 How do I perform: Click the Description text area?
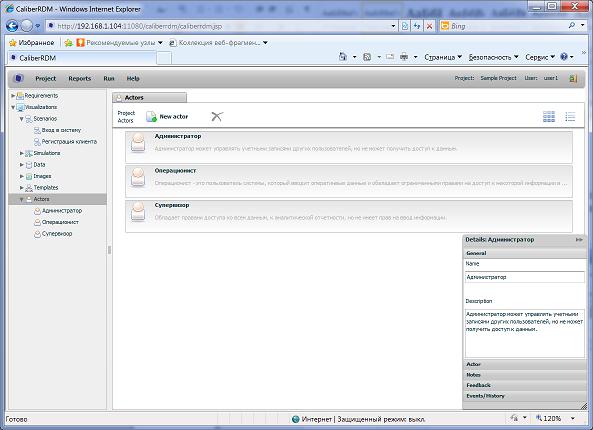[525, 334]
